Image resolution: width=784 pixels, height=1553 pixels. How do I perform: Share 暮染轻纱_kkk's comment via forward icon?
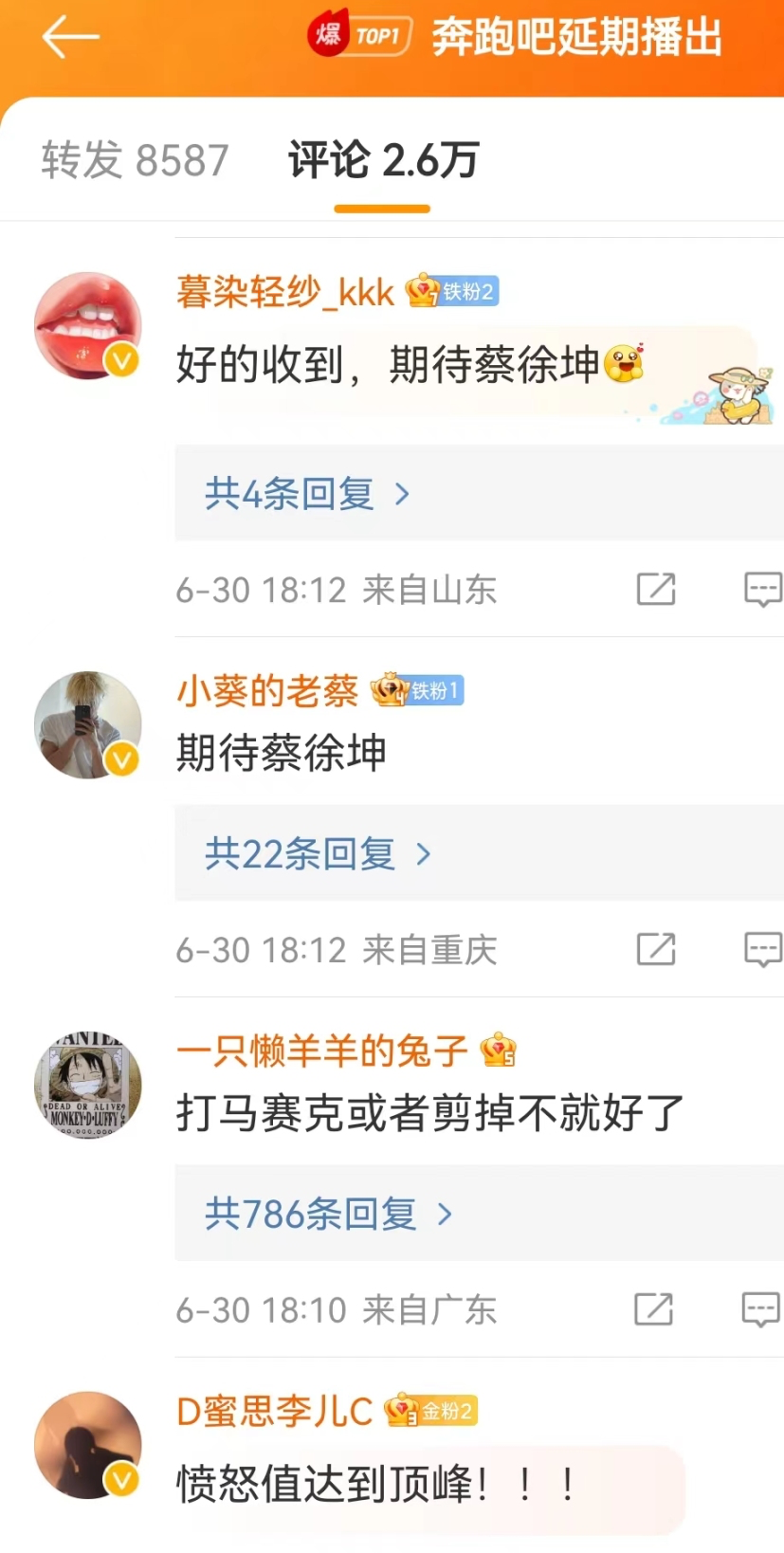655,589
